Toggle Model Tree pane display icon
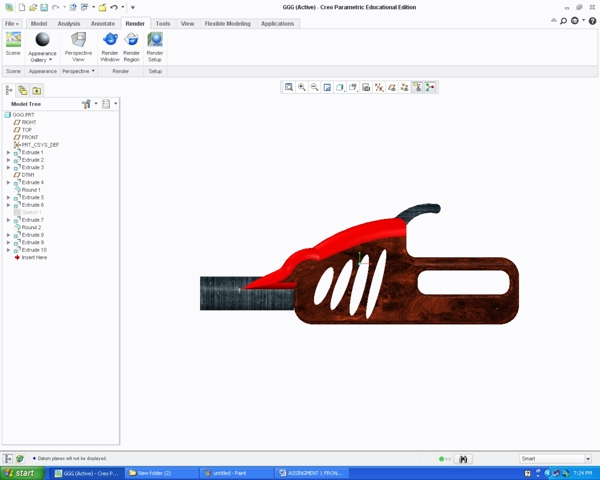This screenshot has height=480, width=600. click(8, 459)
